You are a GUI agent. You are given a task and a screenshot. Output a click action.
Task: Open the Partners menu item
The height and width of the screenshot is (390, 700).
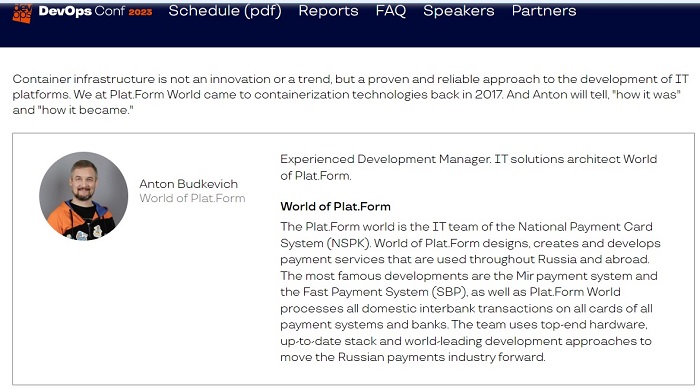pyautogui.click(x=544, y=11)
